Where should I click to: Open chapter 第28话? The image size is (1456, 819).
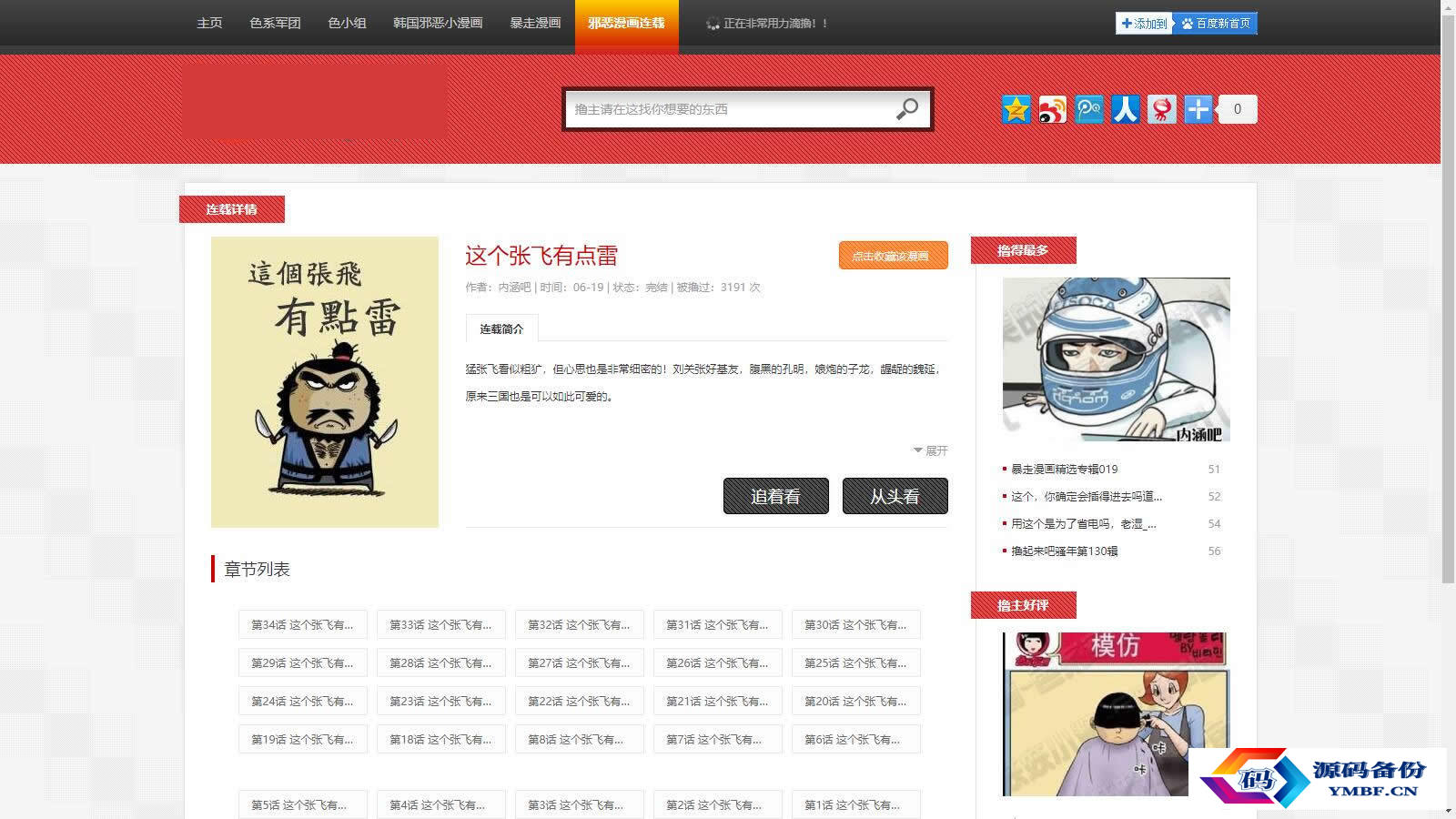[441, 662]
